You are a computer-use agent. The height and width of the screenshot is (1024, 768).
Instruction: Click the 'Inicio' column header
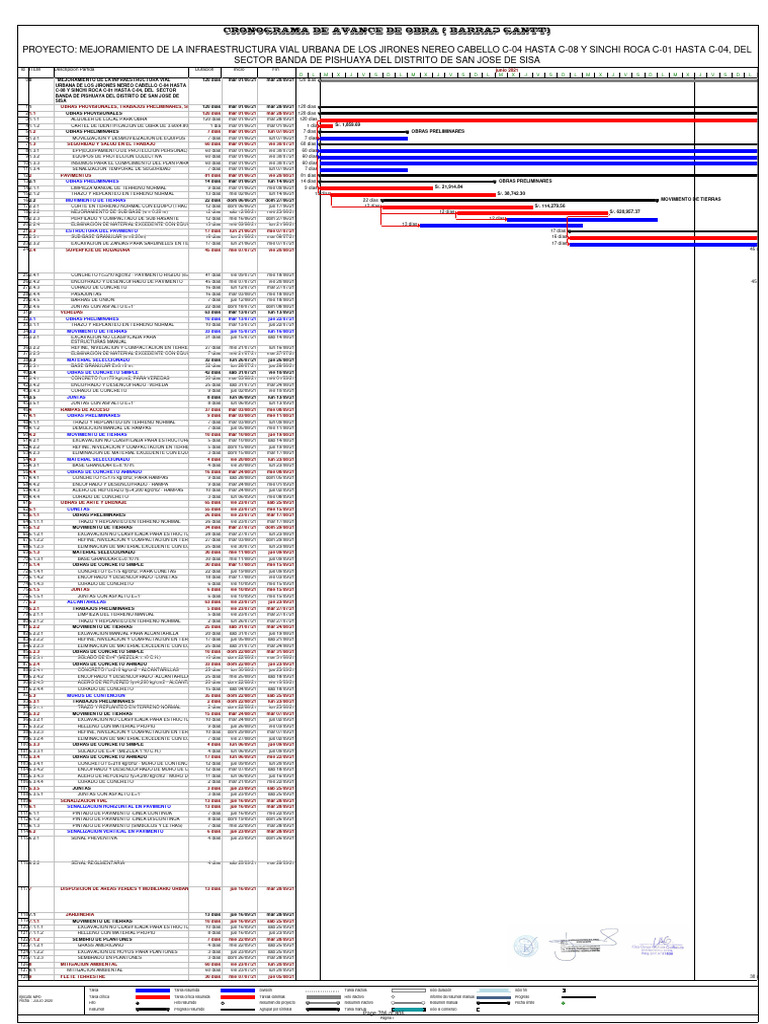coord(239,70)
